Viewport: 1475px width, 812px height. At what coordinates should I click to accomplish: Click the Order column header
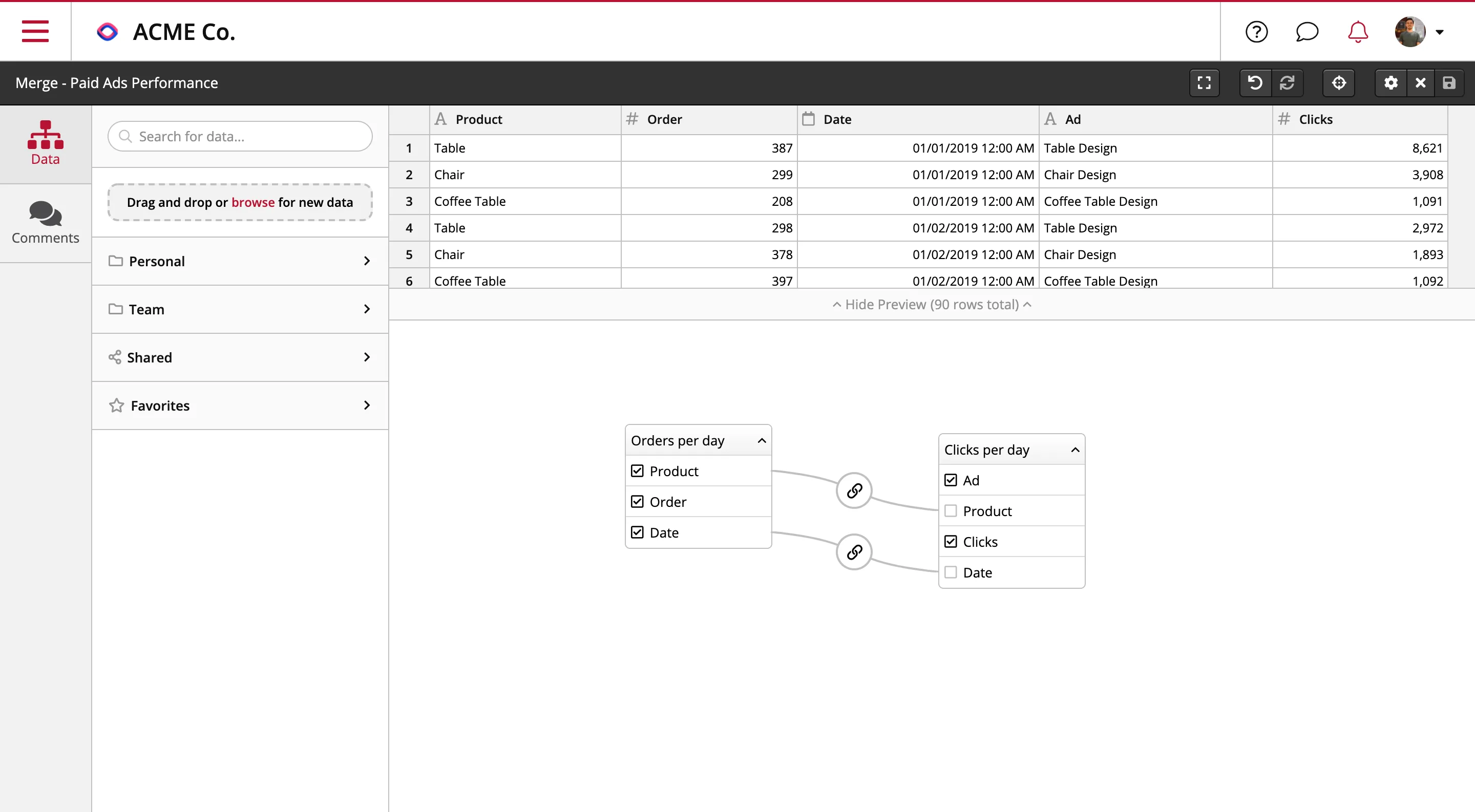coord(709,120)
